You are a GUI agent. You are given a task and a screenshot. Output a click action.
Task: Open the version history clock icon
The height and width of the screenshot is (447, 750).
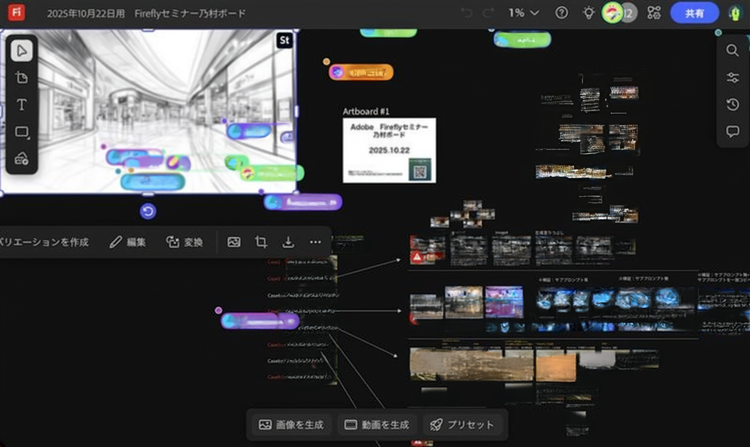pos(732,104)
